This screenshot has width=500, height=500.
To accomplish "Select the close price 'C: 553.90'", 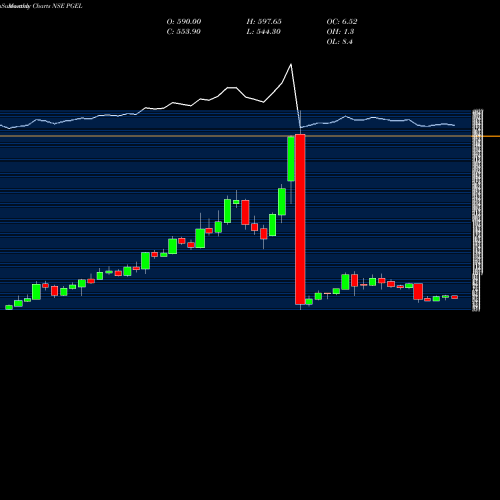I will [183, 31].
